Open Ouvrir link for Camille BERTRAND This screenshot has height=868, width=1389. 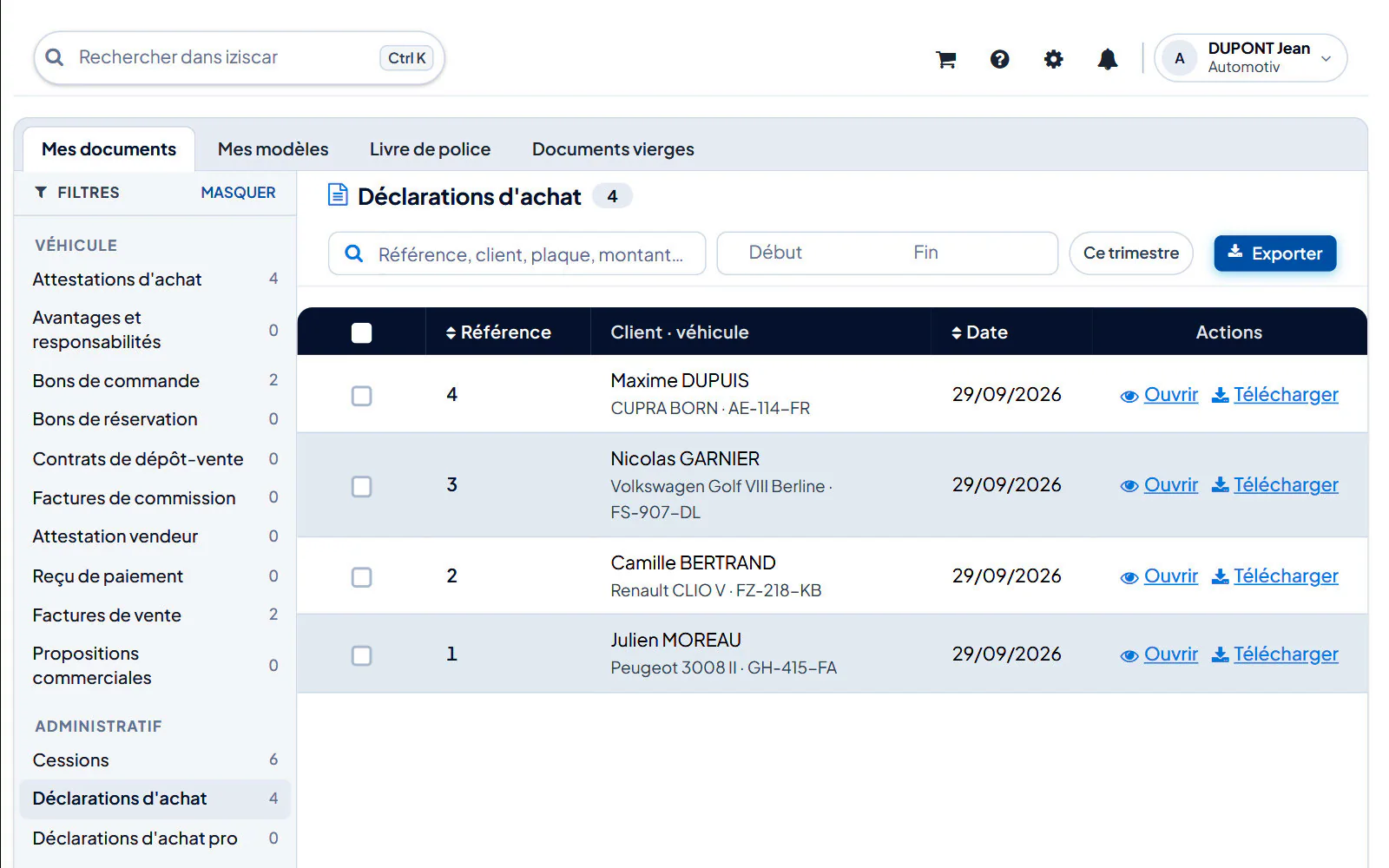pyautogui.click(x=1170, y=576)
